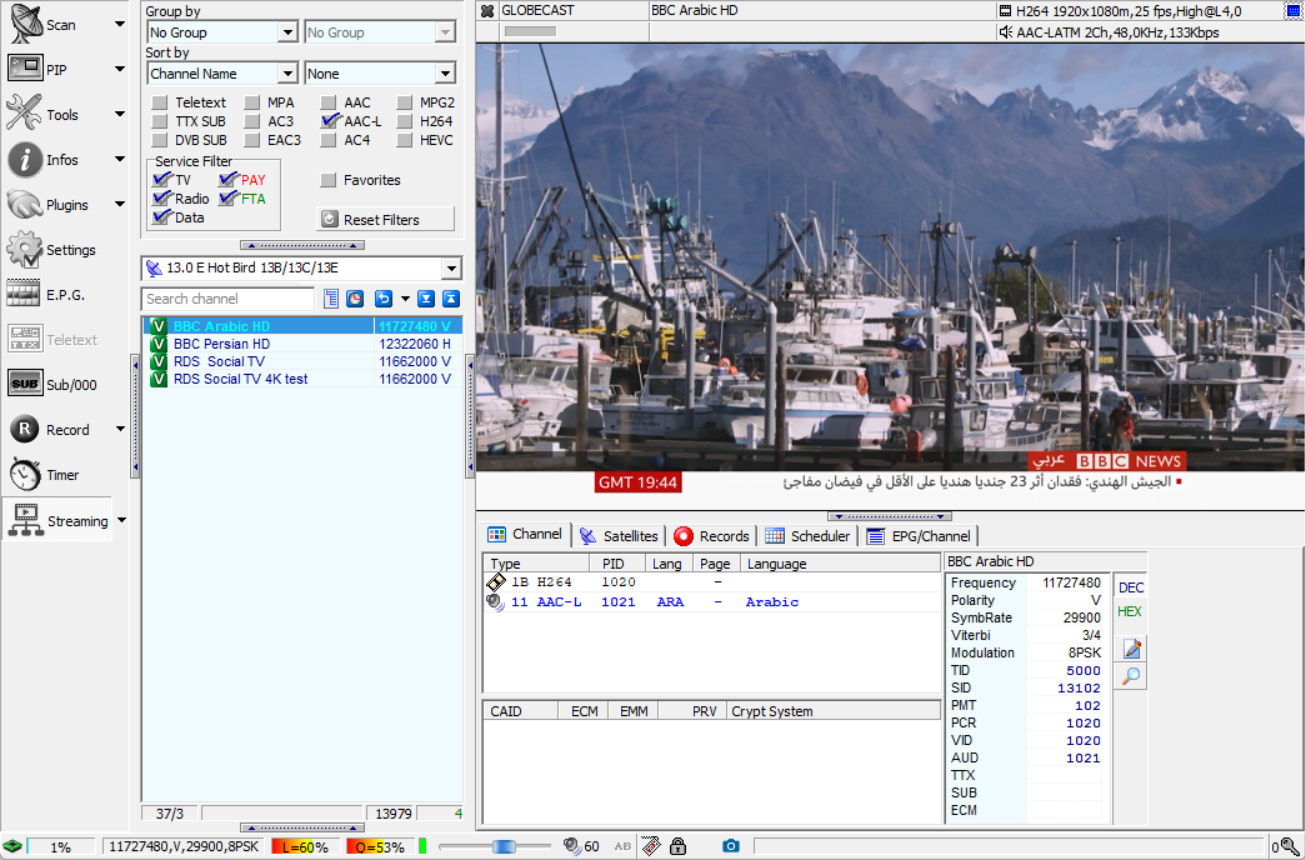Expand the Scan menu arrow
Image resolution: width=1305 pixels, height=860 pixels.
tap(120, 24)
